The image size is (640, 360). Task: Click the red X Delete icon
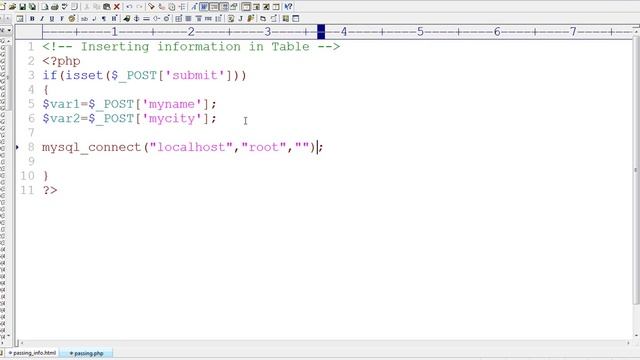click(x=117, y=7)
